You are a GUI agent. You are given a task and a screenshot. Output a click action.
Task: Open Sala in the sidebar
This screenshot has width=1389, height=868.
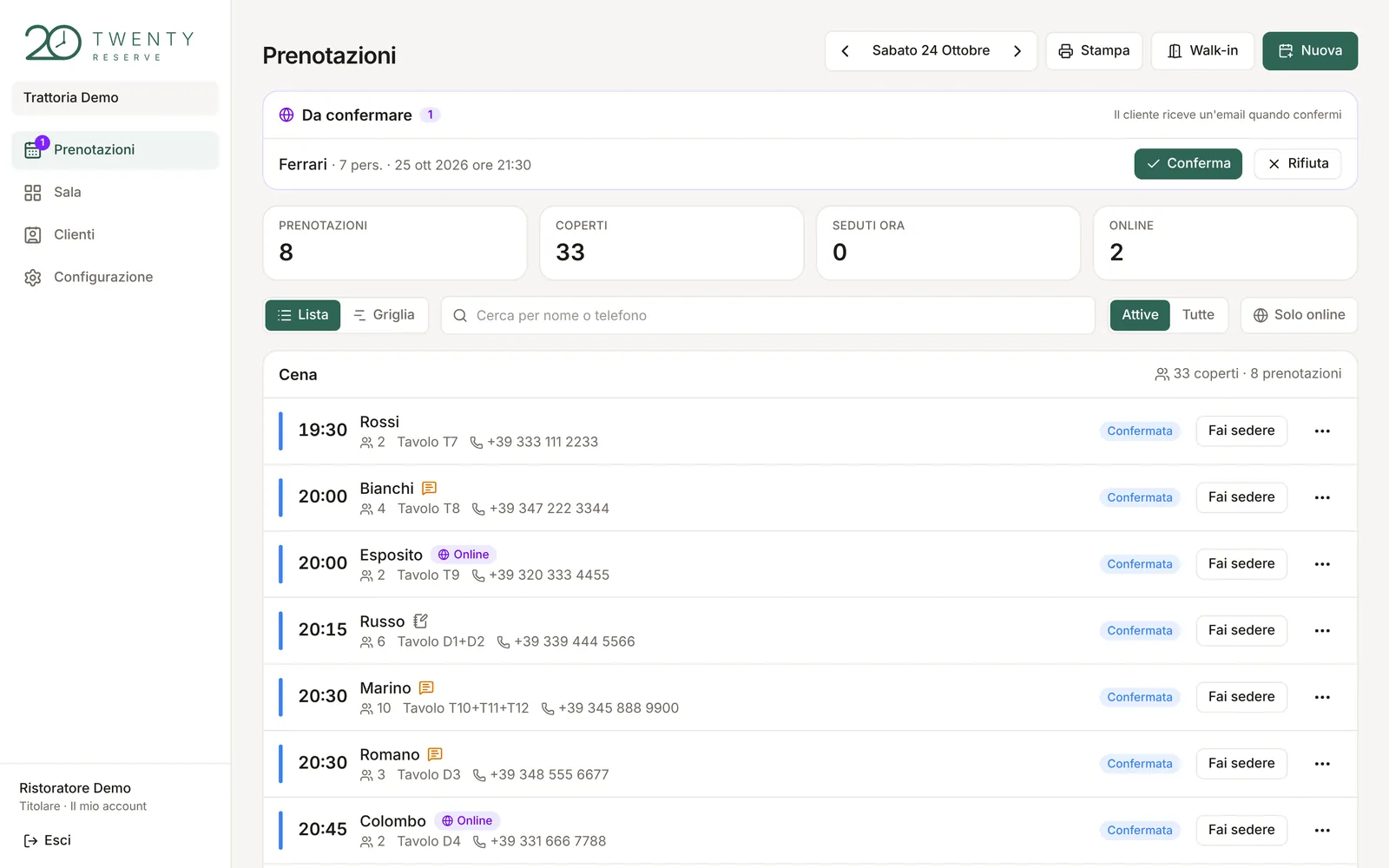point(115,193)
